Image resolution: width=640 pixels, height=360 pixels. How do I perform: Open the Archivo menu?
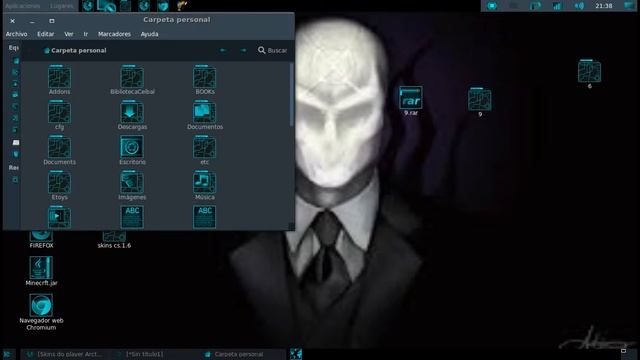16,34
